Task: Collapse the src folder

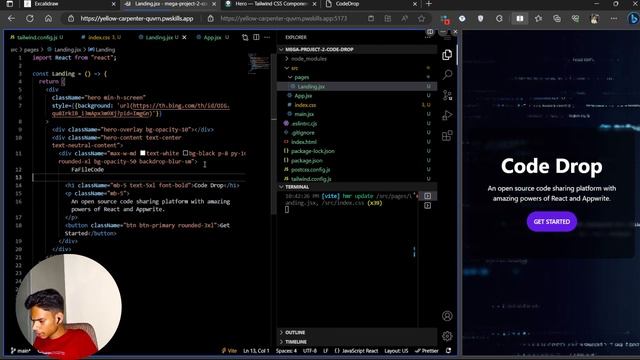Action: (357, 68)
